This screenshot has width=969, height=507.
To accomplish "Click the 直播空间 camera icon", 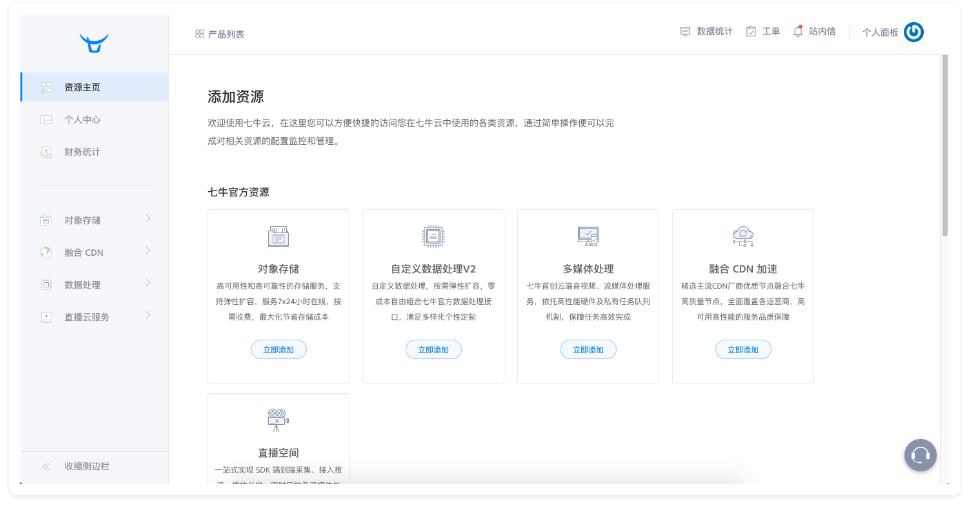I will [278, 420].
